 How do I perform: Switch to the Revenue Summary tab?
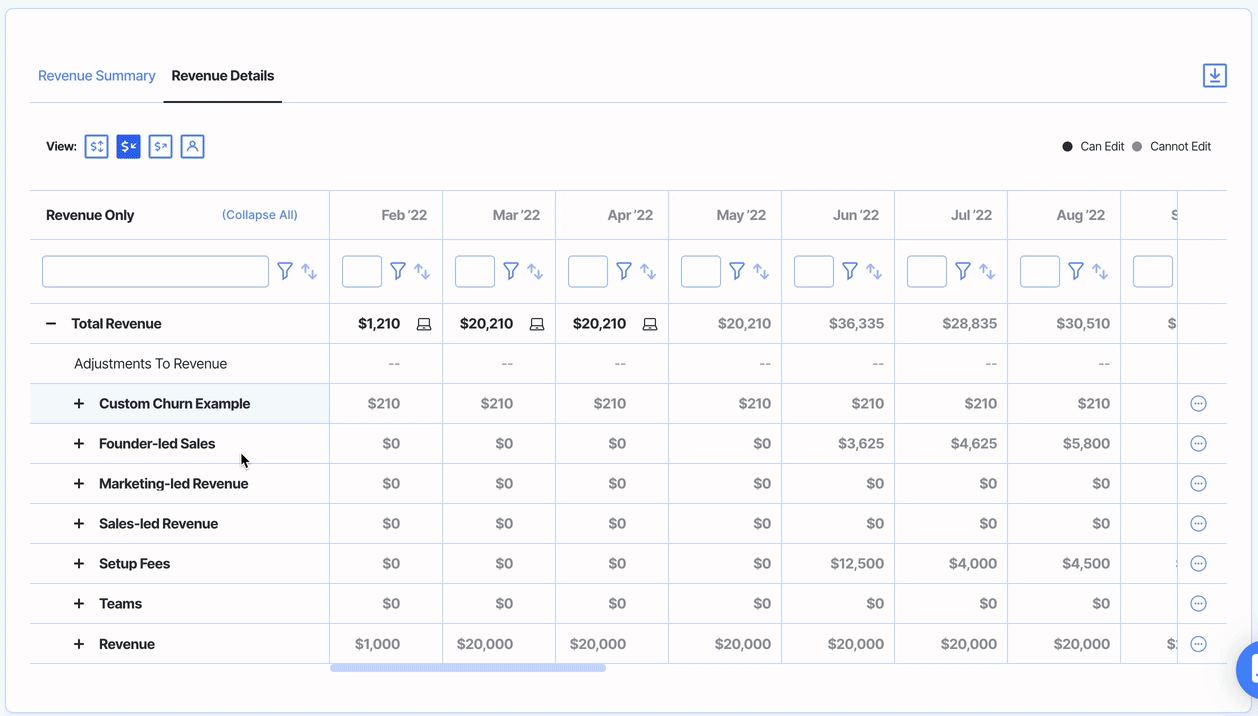97,76
